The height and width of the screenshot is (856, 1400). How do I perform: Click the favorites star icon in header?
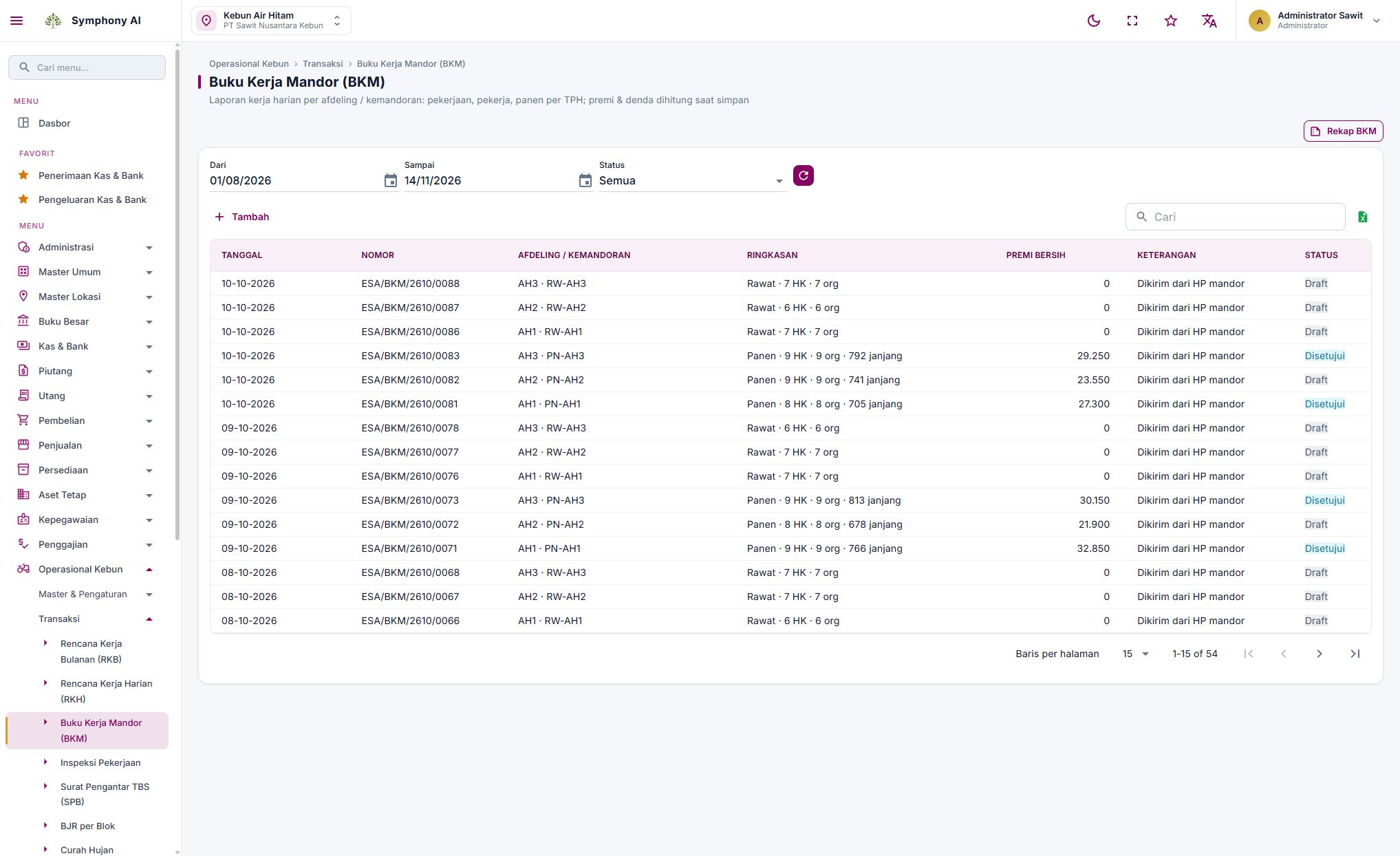pyautogui.click(x=1171, y=21)
